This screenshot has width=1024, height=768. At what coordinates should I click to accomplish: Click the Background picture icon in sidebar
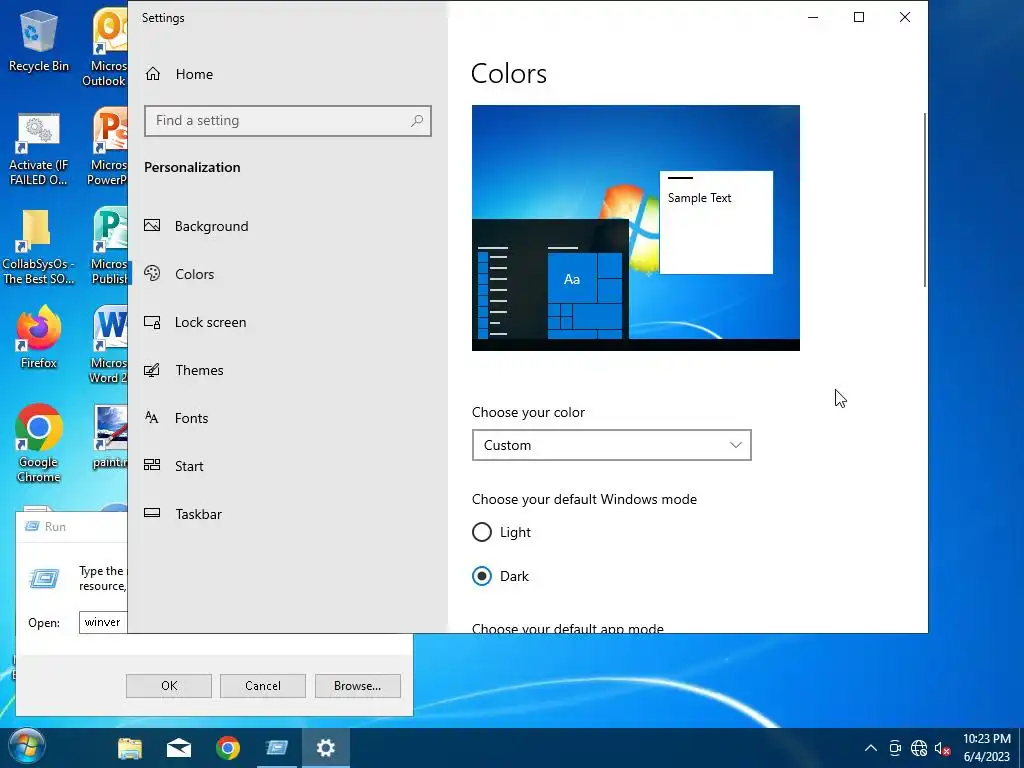coord(152,225)
